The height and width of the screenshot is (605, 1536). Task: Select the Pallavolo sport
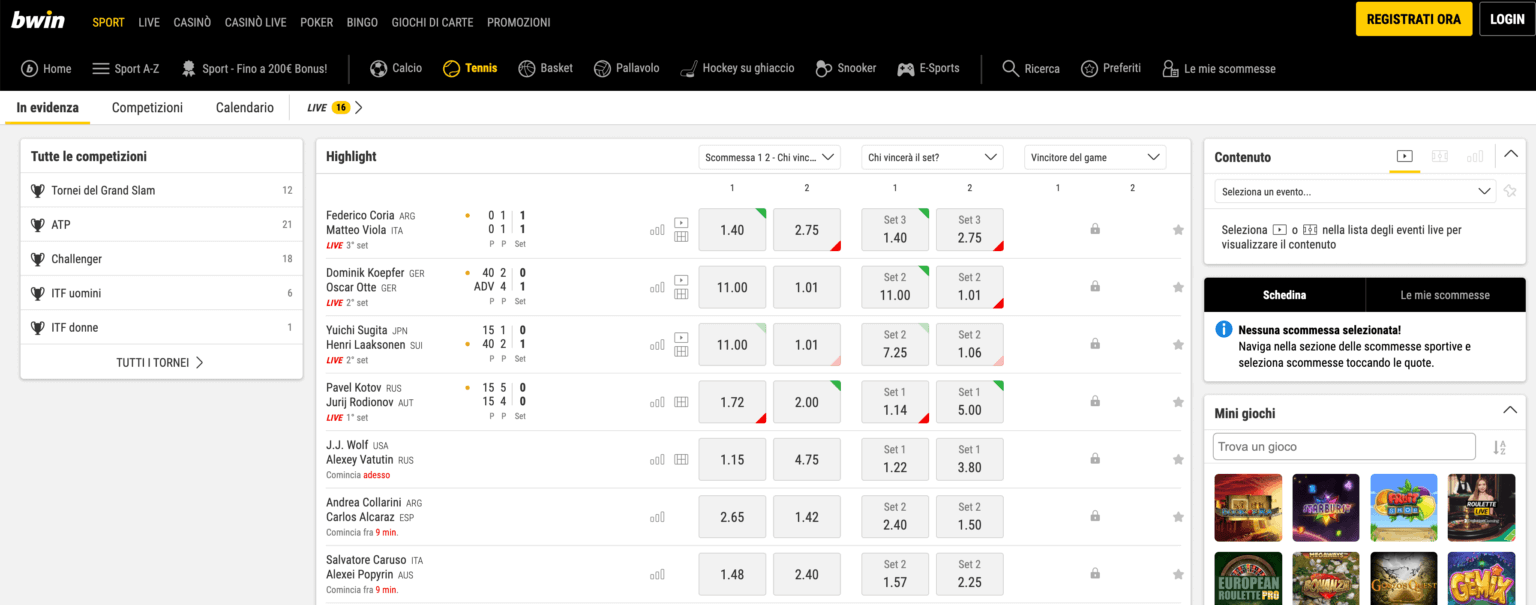(627, 69)
